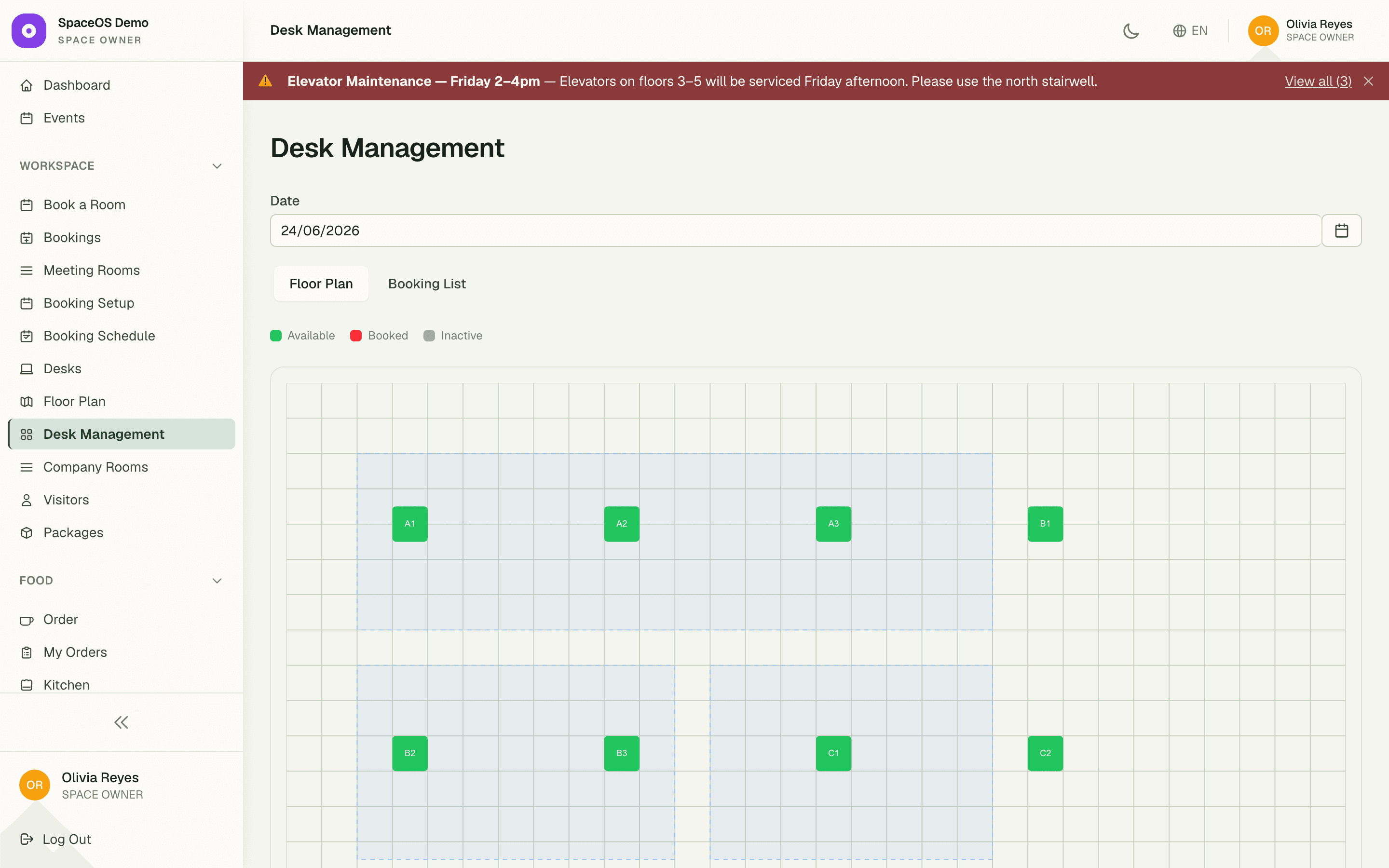The height and width of the screenshot is (868, 1389).
Task: Click the Elevator Maintenance — Friday 2–4pm heading
Action: [413, 81]
